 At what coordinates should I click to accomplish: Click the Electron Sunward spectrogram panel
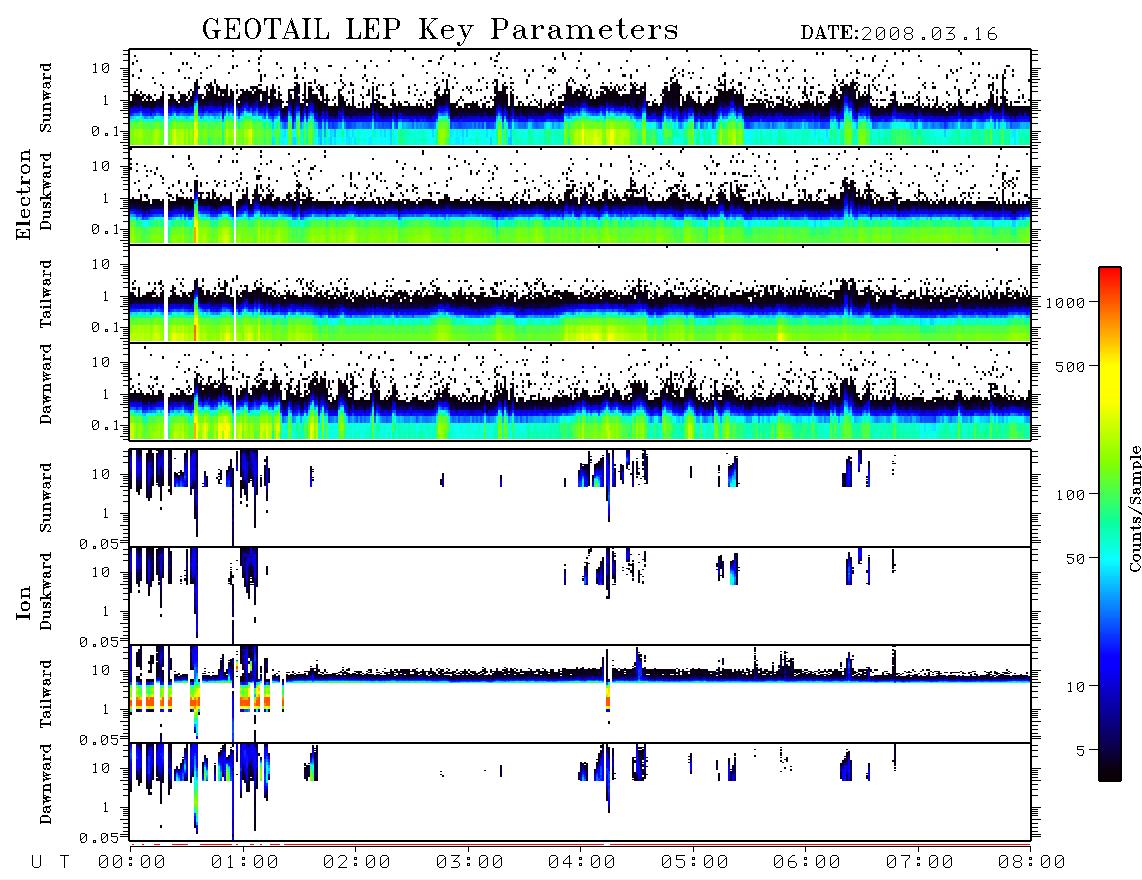[580, 98]
